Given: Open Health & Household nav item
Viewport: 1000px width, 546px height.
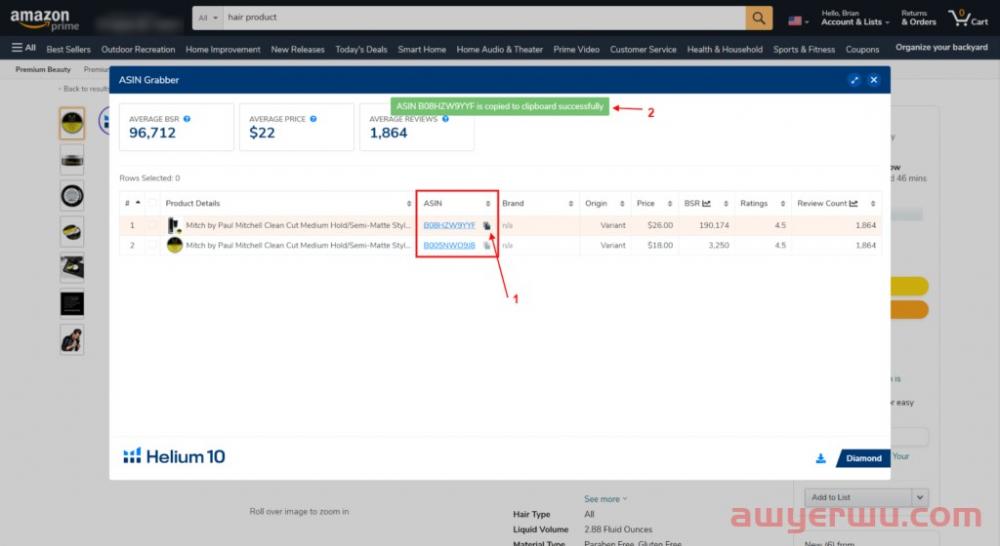Looking at the screenshot, I should coord(724,49).
